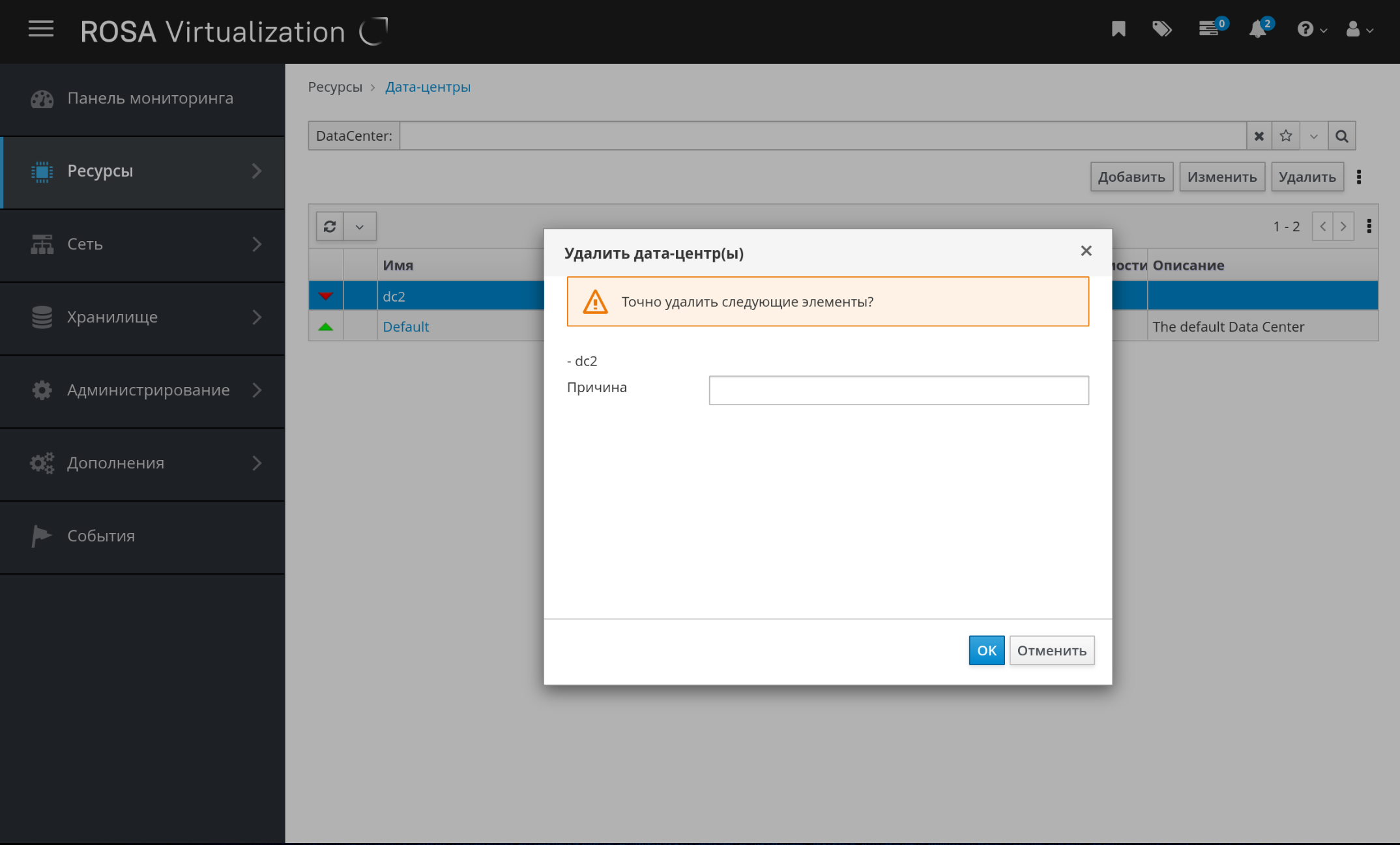
Task: Click the refresh icon above table
Action: [x=330, y=227]
